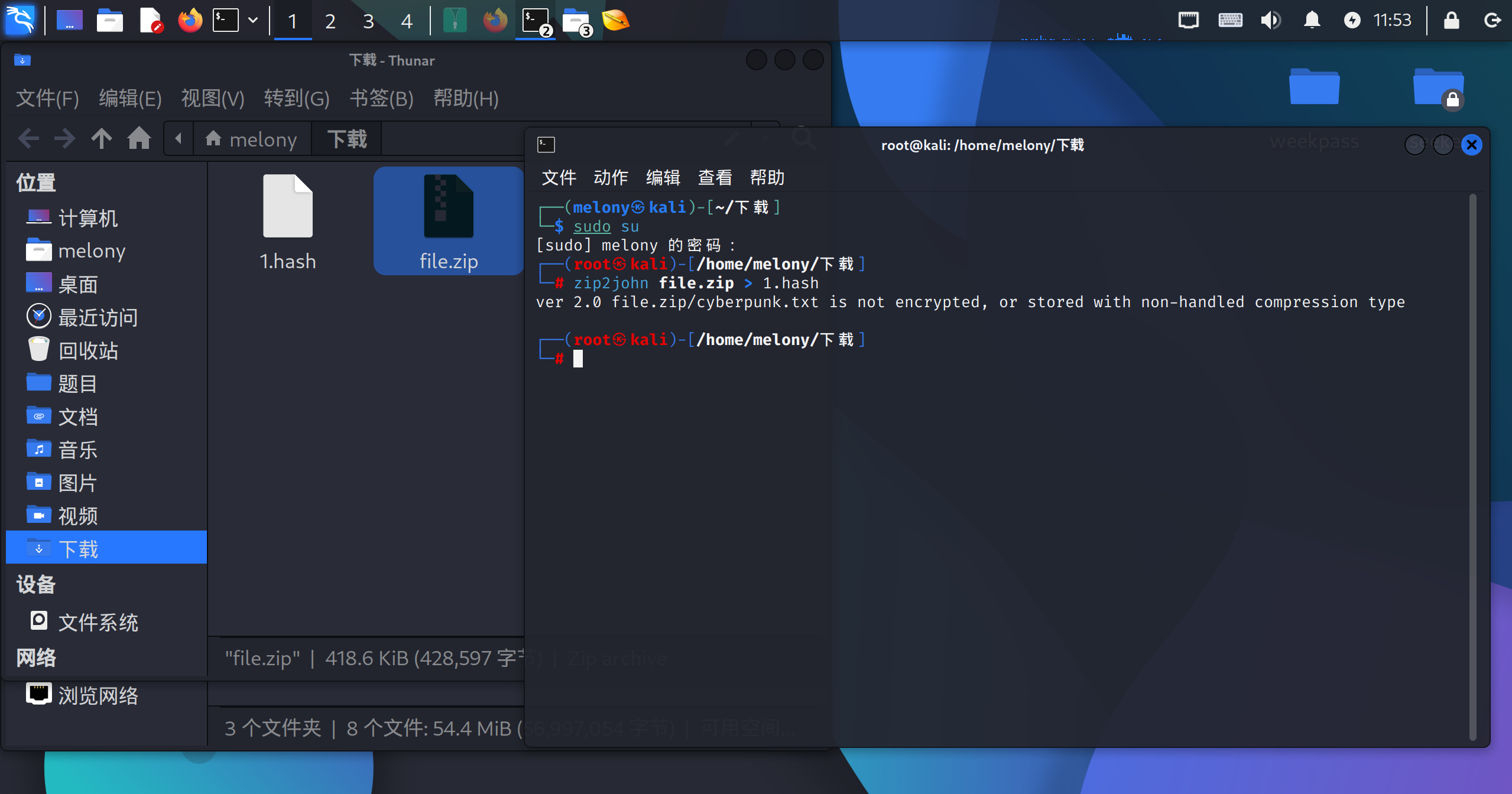Expand the terminal launcher dropdown arrow
1512x794 pixels.
coord(253,21)
